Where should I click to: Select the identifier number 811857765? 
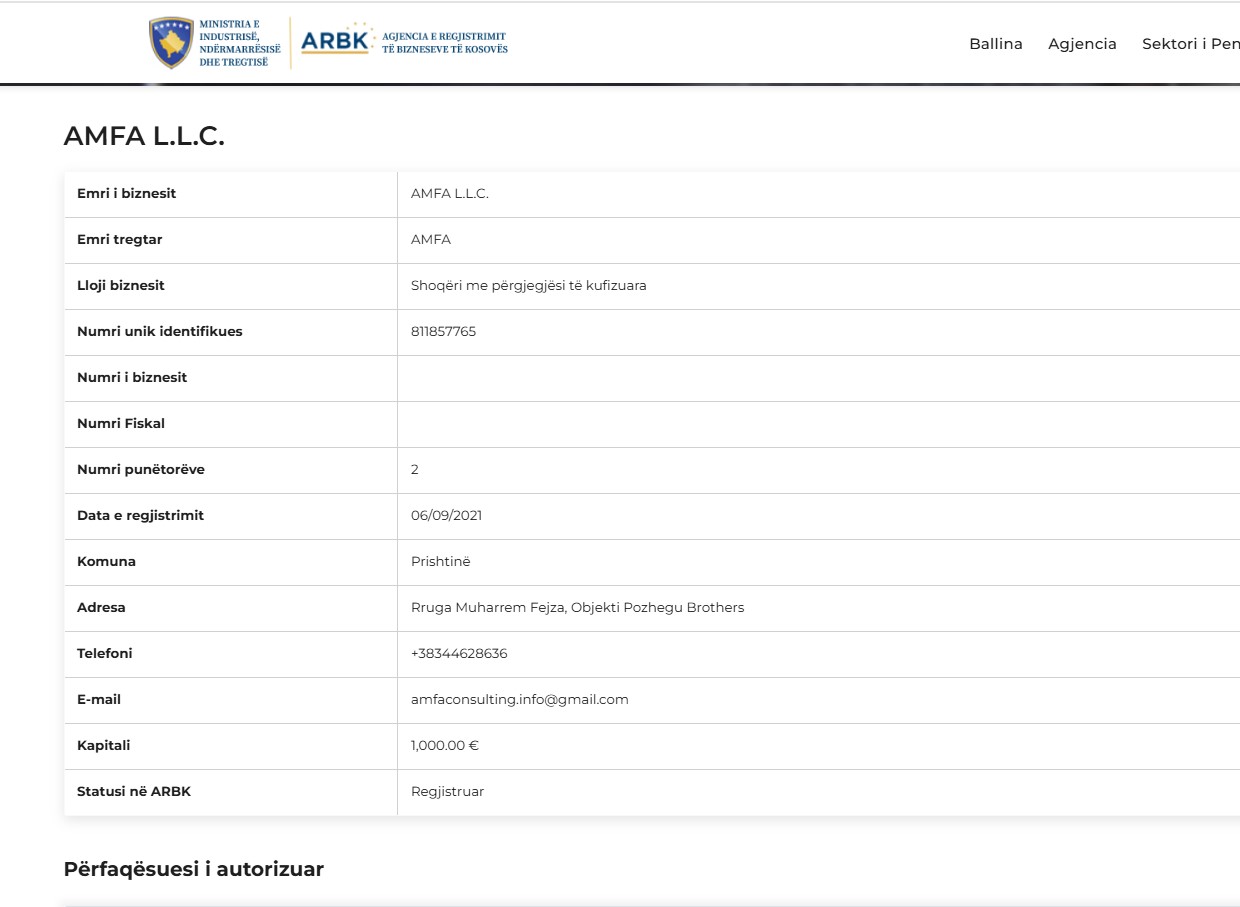pos(443,331)
